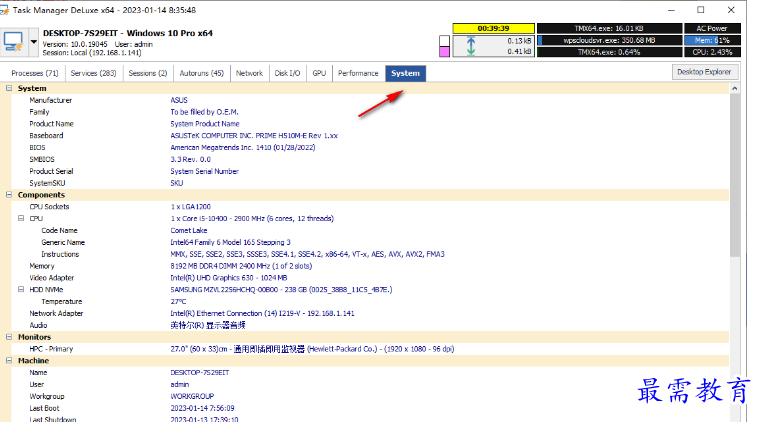Switch to the Processes (71) tab
Image resolution: width=759 pixels, height=422 pixels.
(35, 73)
